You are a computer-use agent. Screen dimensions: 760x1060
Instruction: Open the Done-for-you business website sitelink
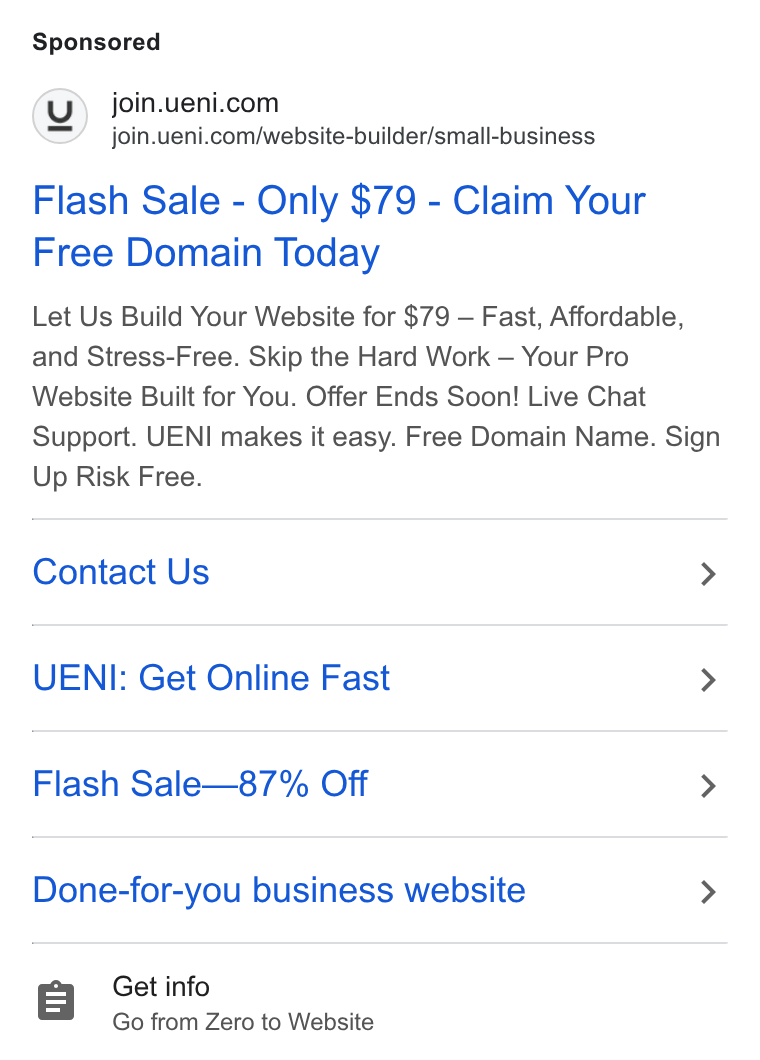tap(380, 890)
